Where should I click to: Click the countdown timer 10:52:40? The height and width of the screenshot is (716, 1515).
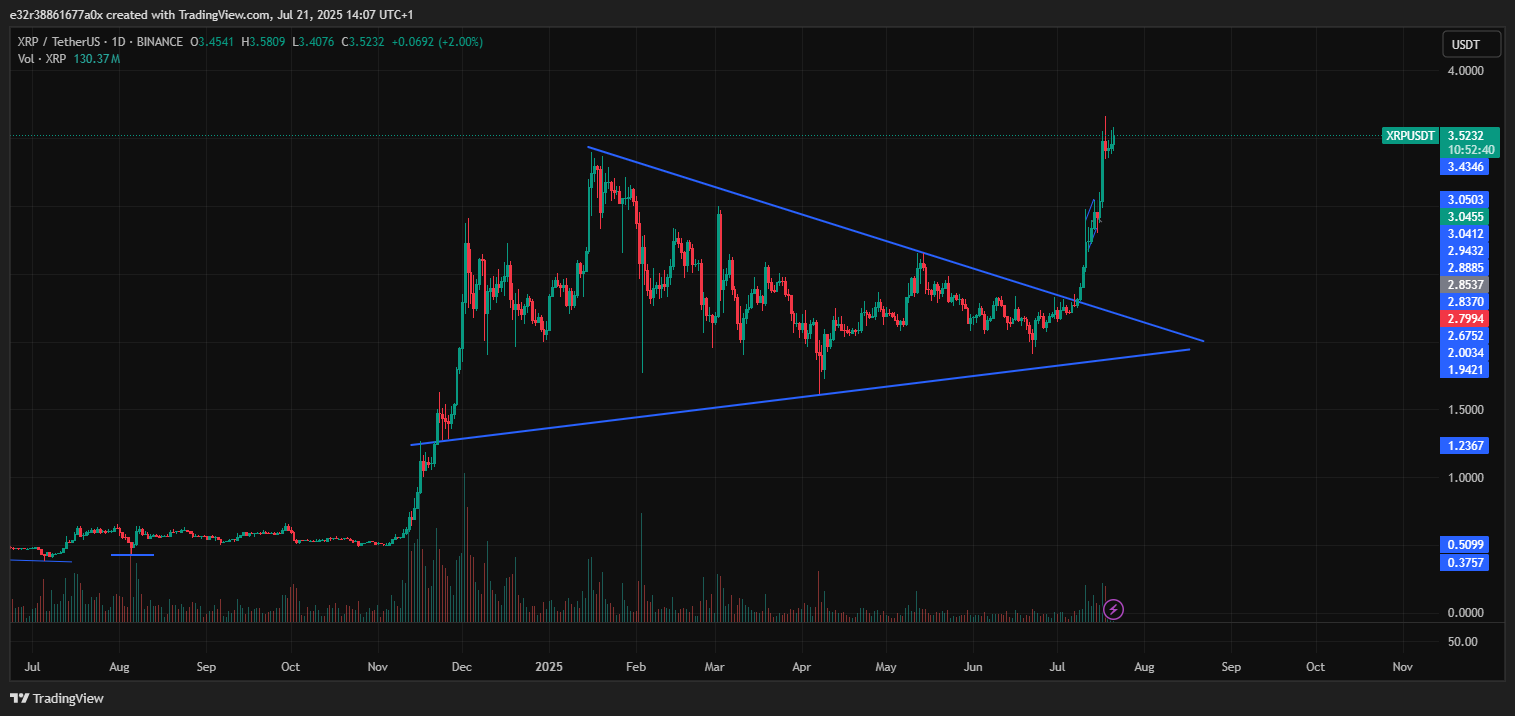[1470, 150]
